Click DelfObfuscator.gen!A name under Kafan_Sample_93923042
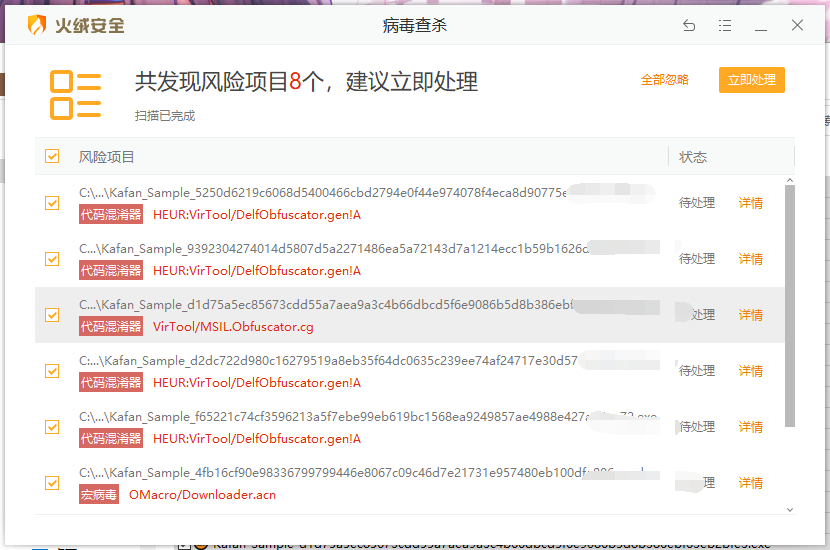Viewport: 830px width, 550px height. (257, 271)
